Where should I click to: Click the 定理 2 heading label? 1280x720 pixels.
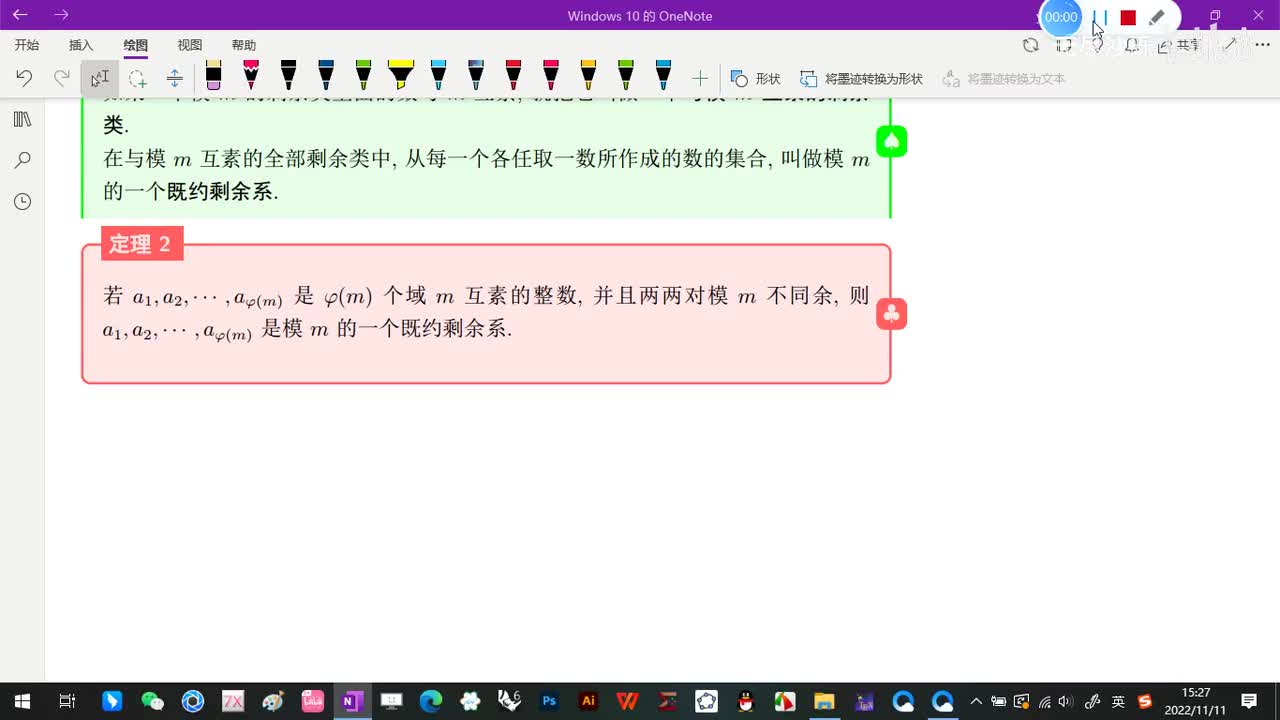coord(141,243)
